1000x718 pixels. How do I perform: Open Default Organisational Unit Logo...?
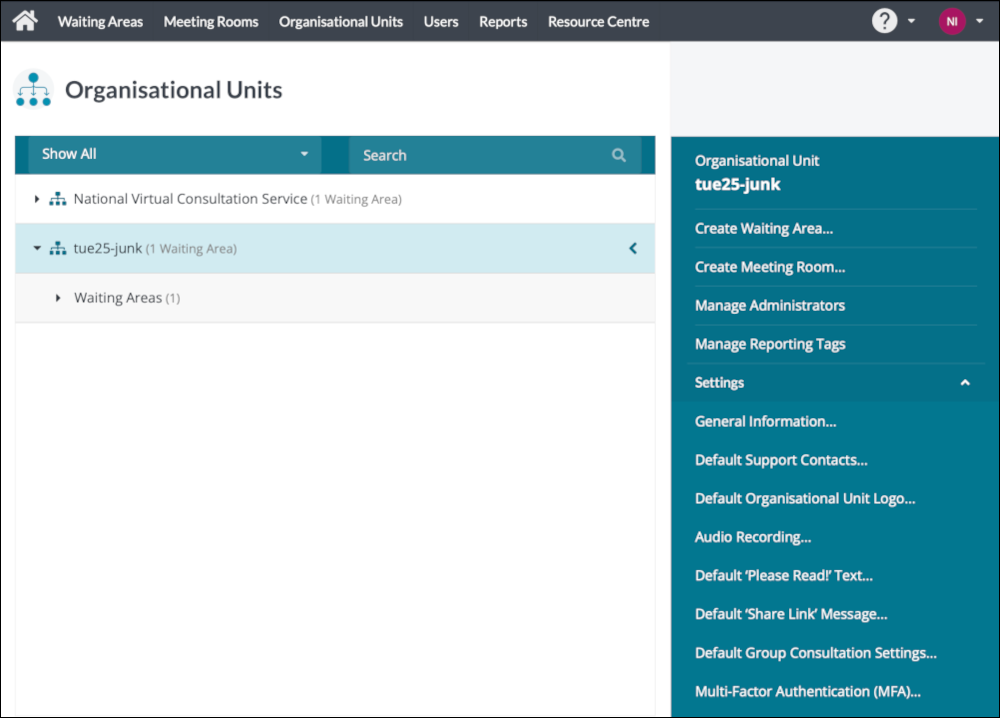pyautogui.click(x=805, y=499)
